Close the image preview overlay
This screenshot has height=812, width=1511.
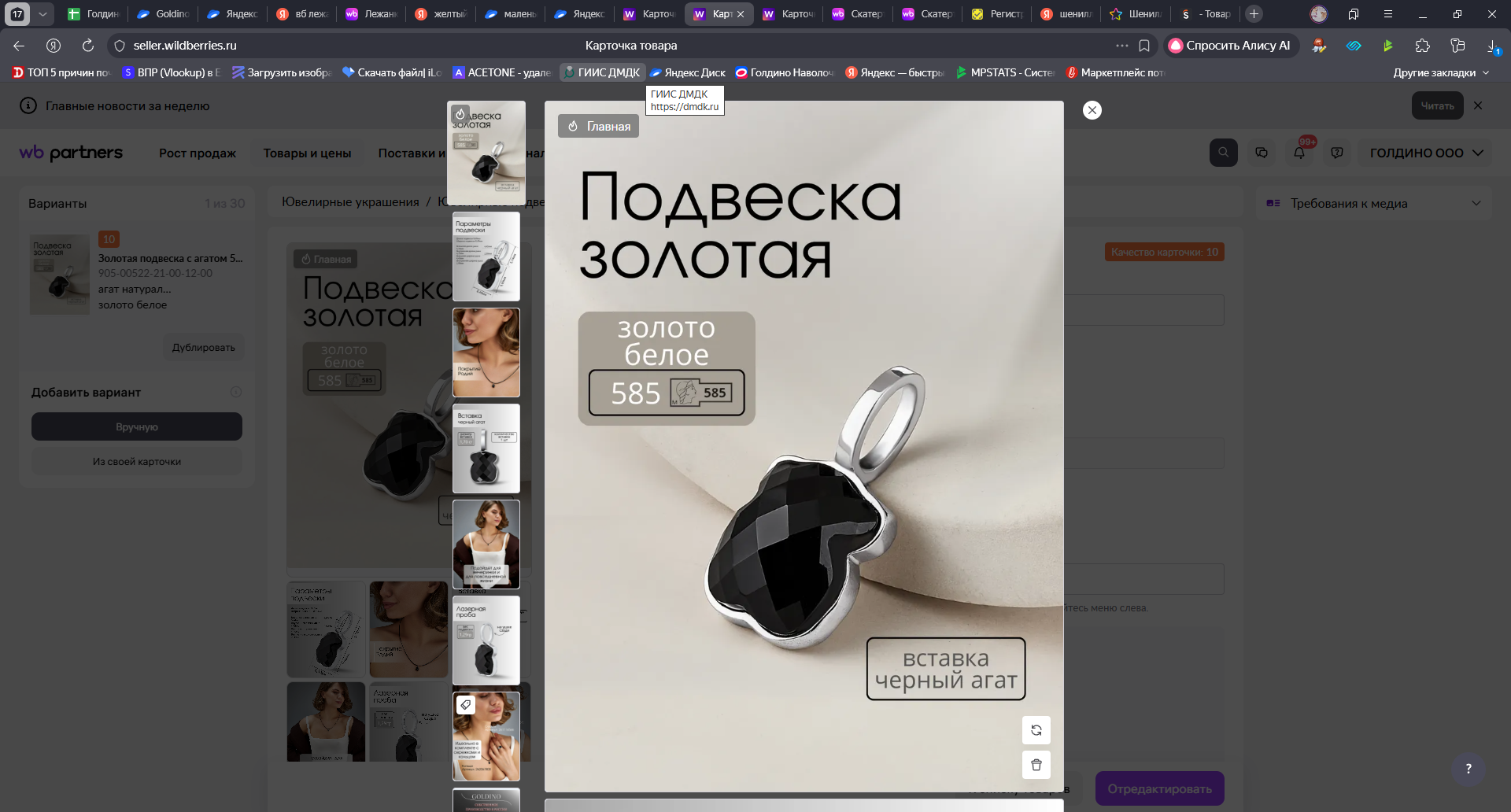(1092, 110)
